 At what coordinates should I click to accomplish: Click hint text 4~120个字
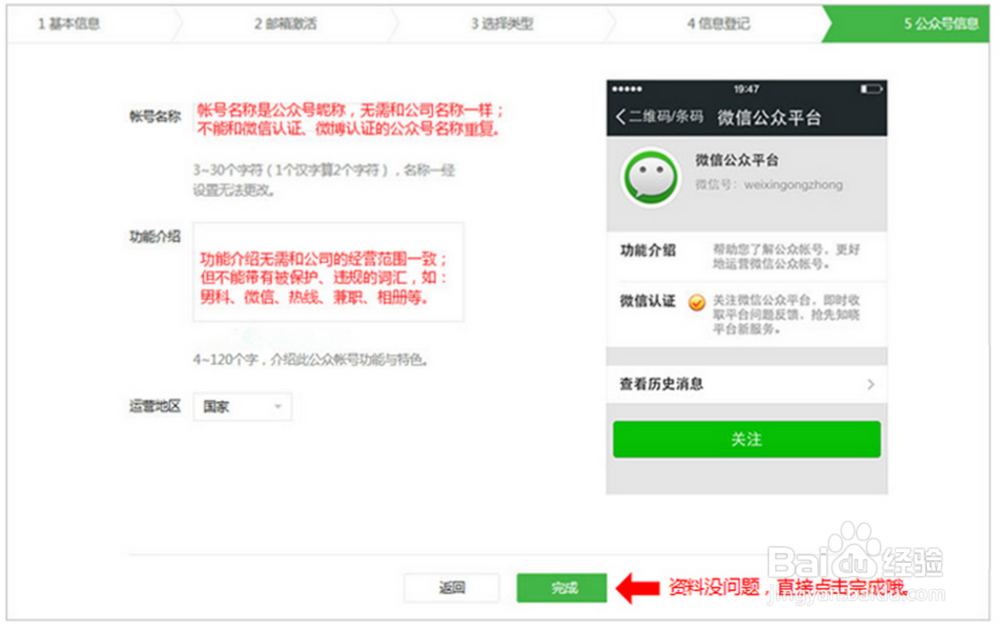point(311,360)
